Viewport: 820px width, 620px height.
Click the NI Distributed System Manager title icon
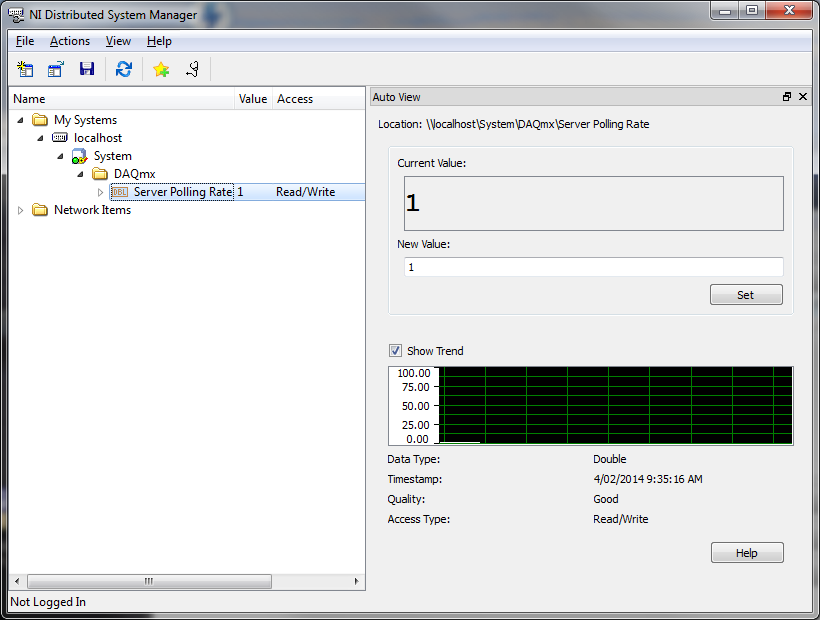click(x=16, y=15)
